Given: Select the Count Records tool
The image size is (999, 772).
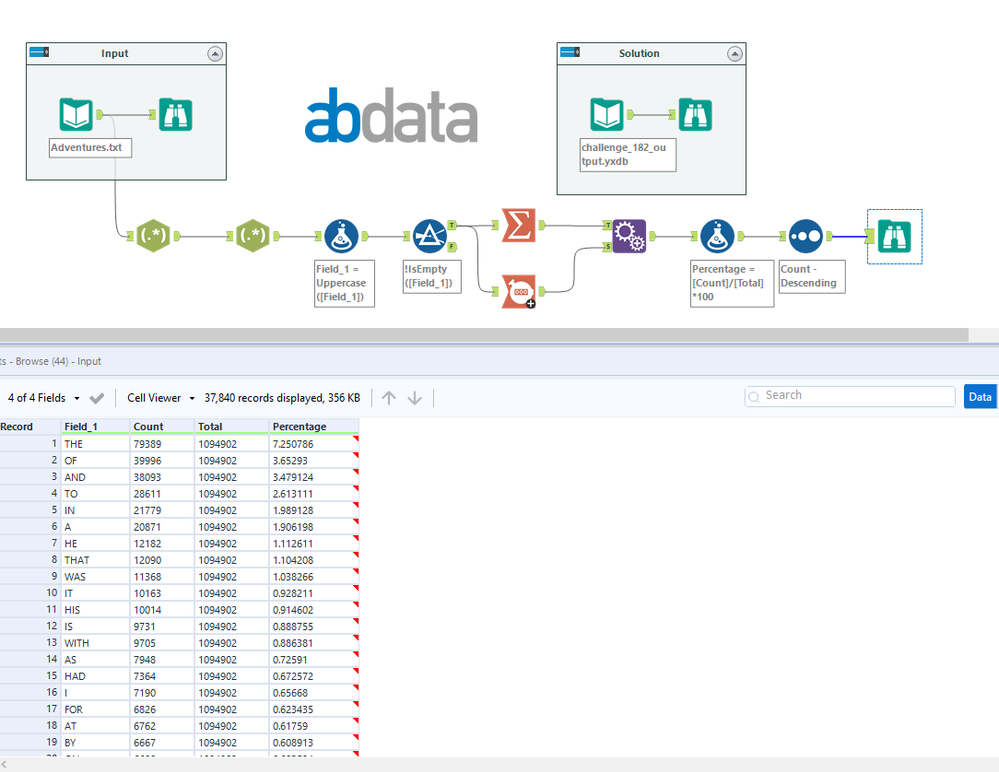Looking at the screenshot, I should (x=519, y=292).
